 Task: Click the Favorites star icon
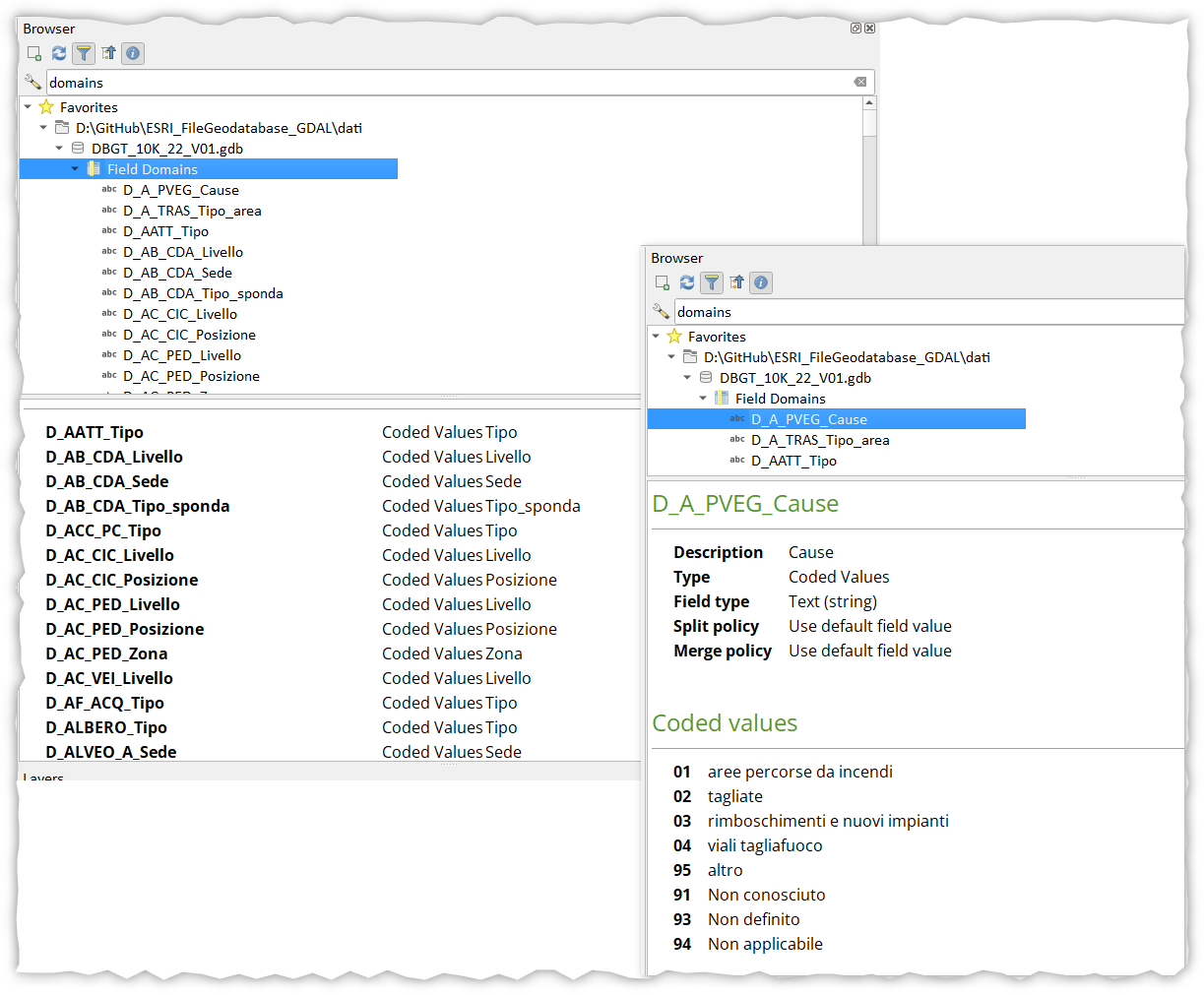[46, 106]
